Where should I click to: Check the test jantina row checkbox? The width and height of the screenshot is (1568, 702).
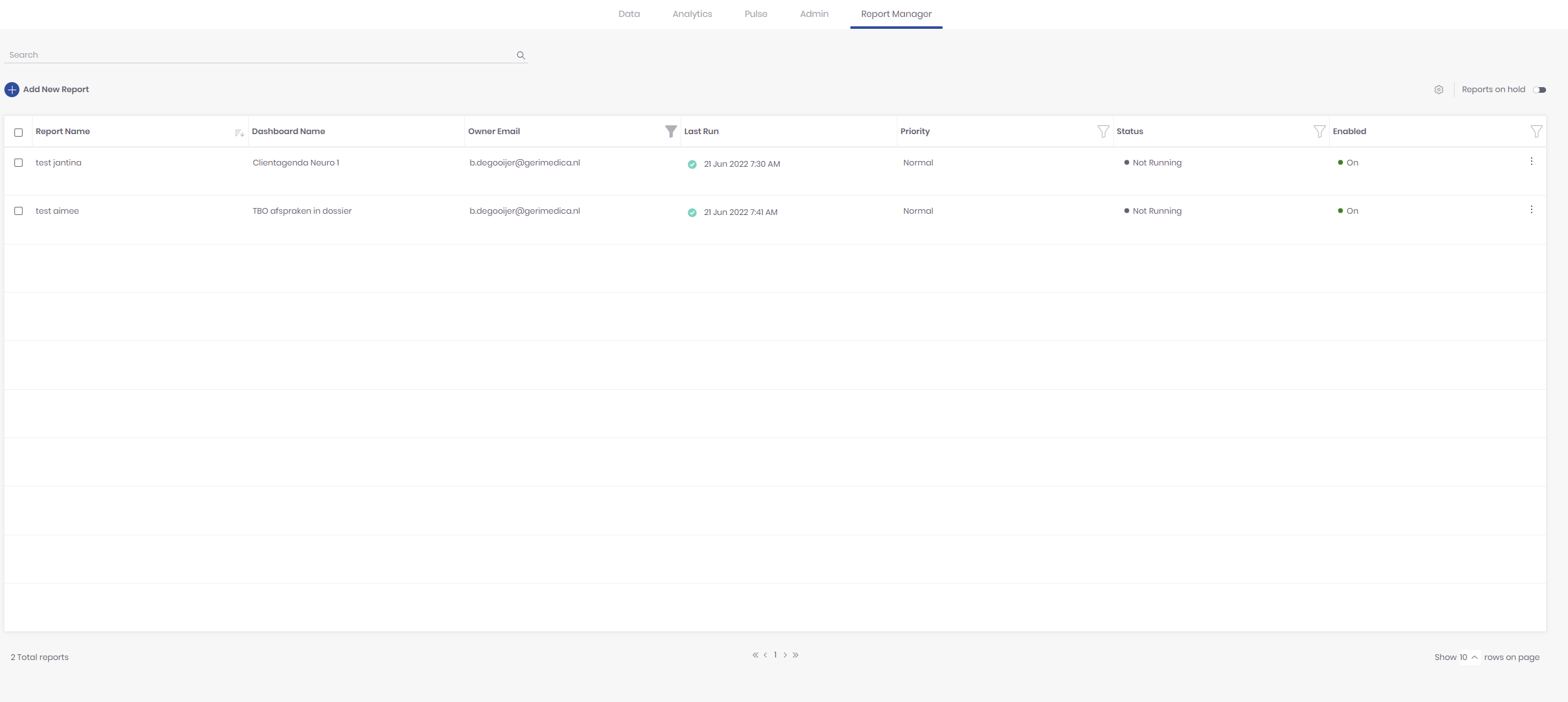19,163
